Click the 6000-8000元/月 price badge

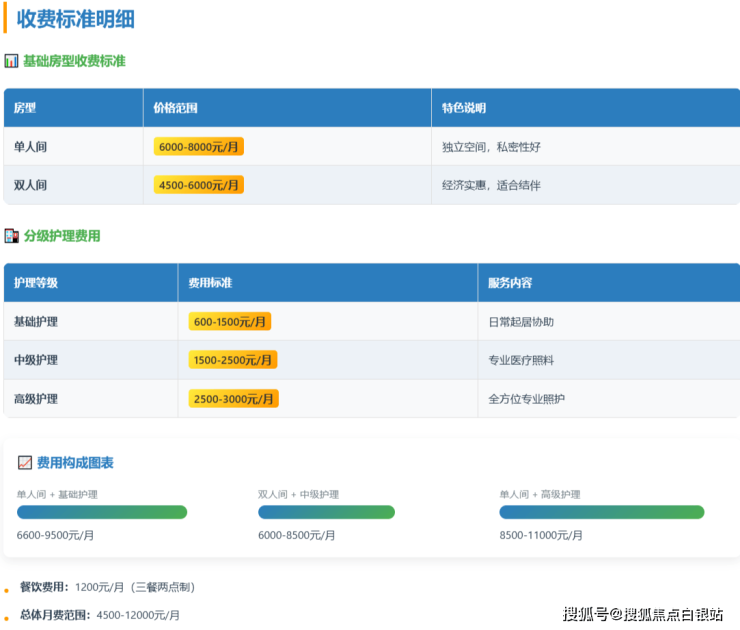coord(198,147)
